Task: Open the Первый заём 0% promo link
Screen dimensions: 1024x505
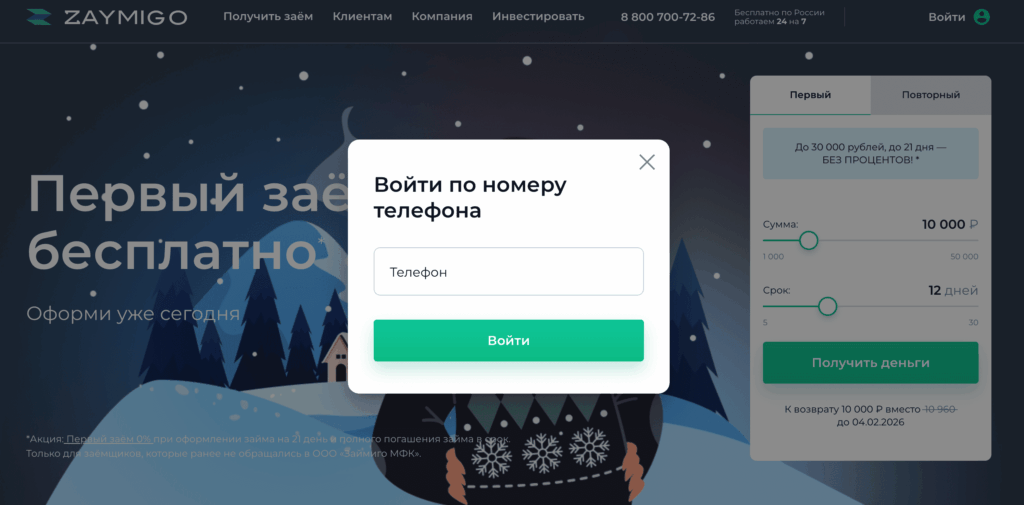Action: pyautogui.click(x=109, y=439)
